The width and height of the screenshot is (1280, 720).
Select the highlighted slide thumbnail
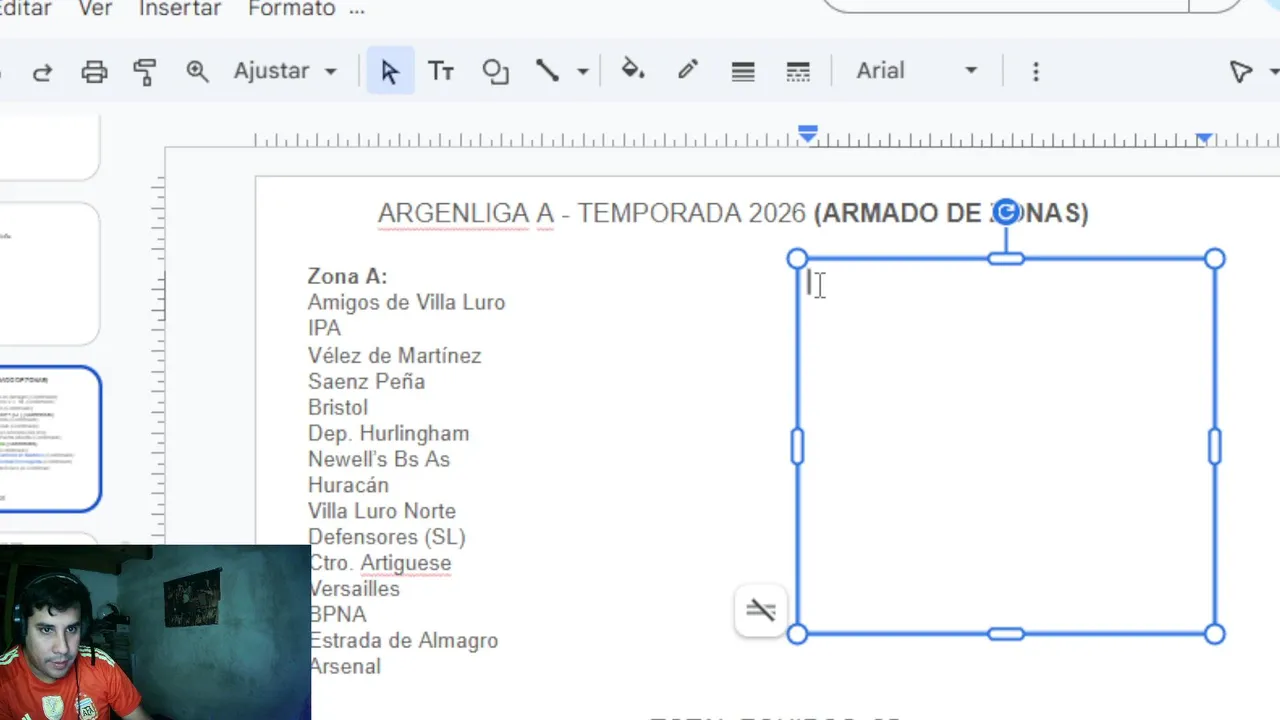[49, 439]
